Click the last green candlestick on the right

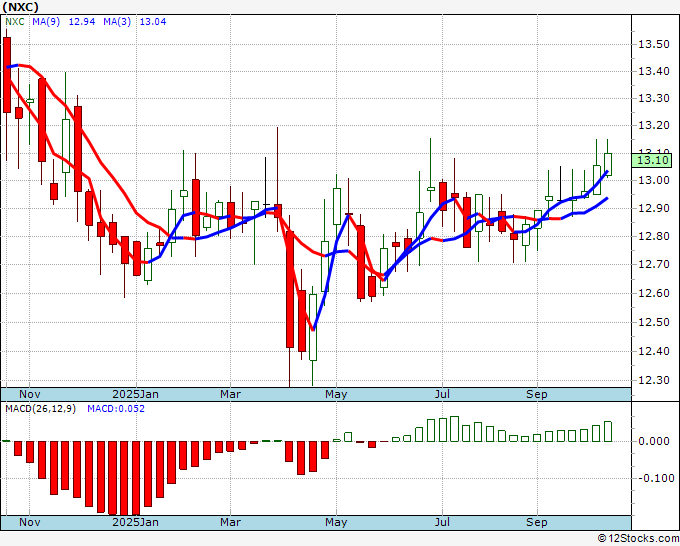[608, 163]
